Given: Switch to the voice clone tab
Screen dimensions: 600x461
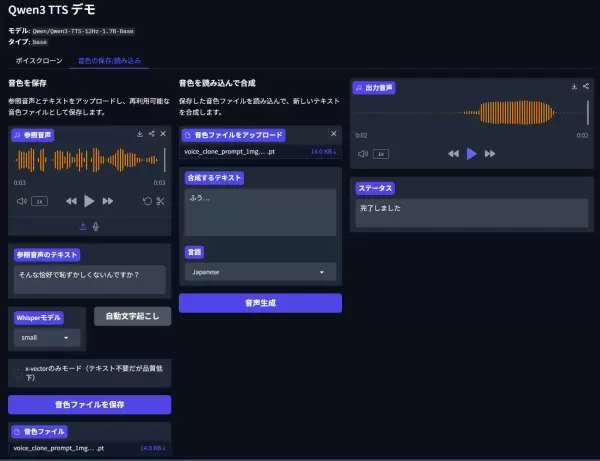Looking at the screenshot, I should click(39, 60).
